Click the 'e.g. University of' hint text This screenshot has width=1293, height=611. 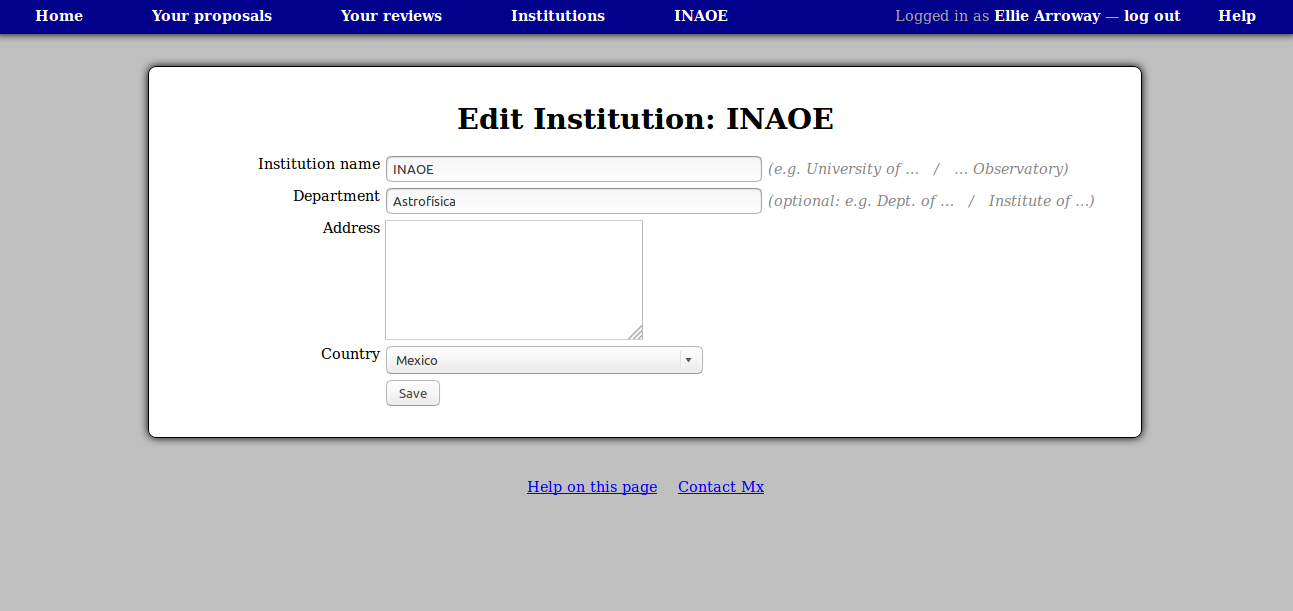pyautogui.click(x=918, y=169)
